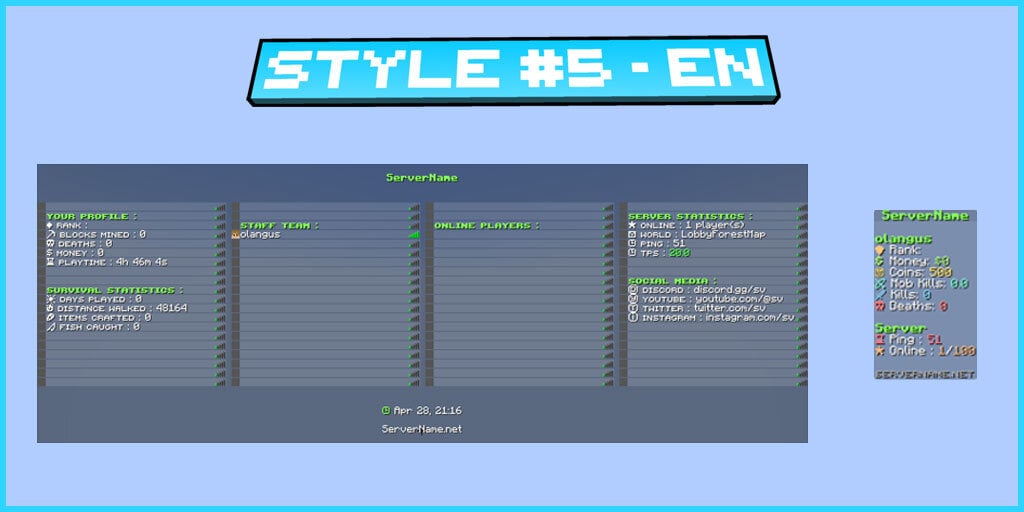
Task: Click the Twitter circle icon in Social Media
Action: (632, 308)
